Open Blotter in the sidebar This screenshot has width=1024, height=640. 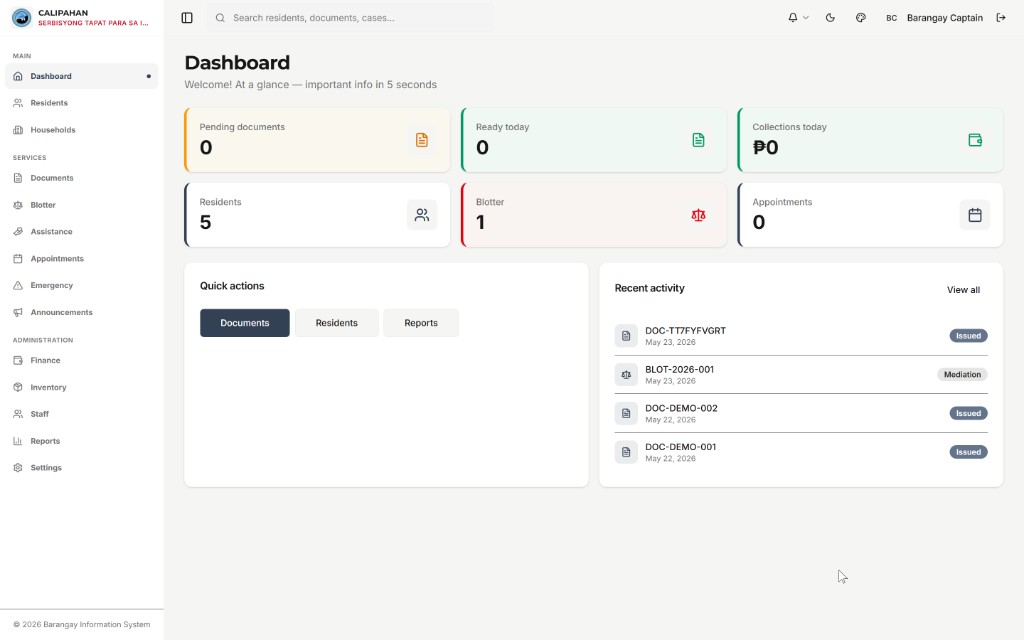(82, 204)
